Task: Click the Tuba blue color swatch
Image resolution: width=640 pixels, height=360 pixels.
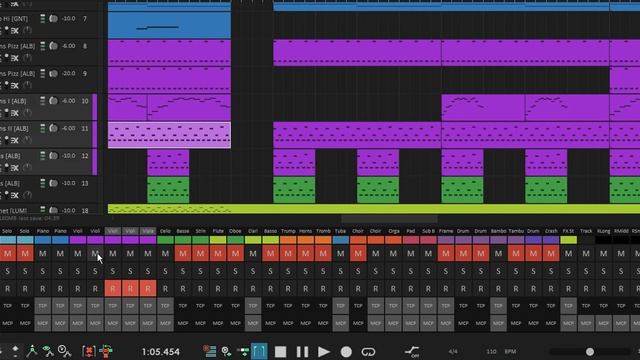Action: pos(340,240)
